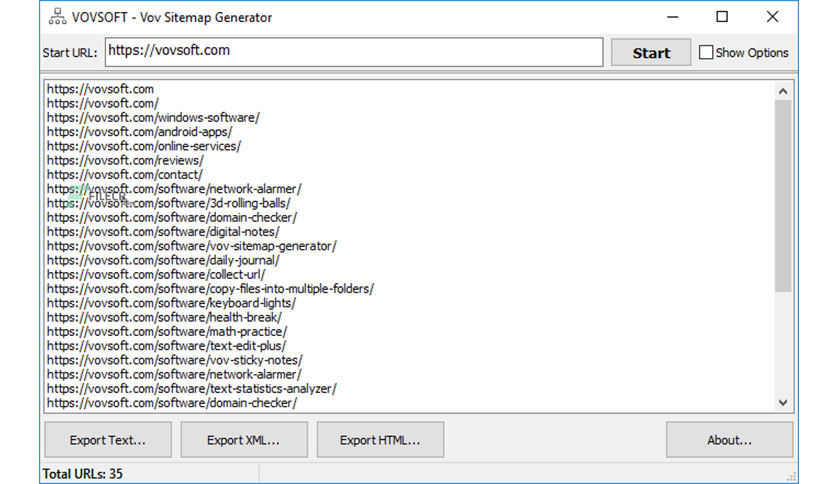836x484 pixels.
Task: Select the vov-sticky-notes URL line
Action: click(175, 360)
